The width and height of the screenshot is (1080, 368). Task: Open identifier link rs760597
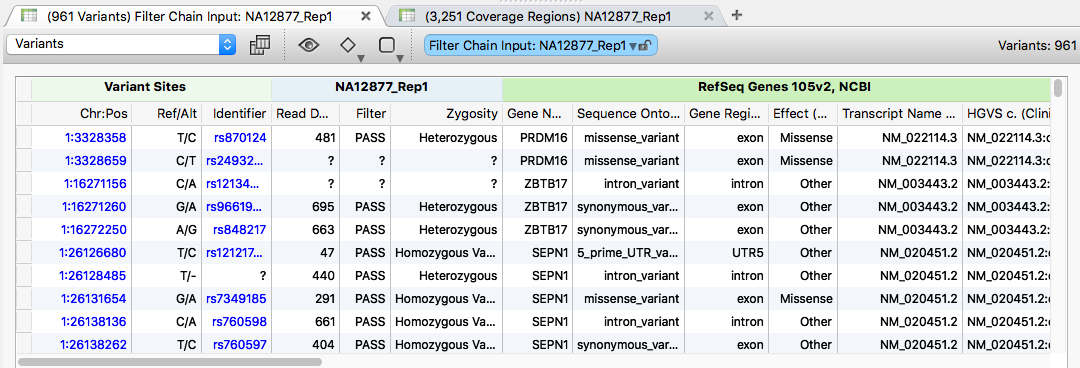pyautogui.click(x=240, y=345)
